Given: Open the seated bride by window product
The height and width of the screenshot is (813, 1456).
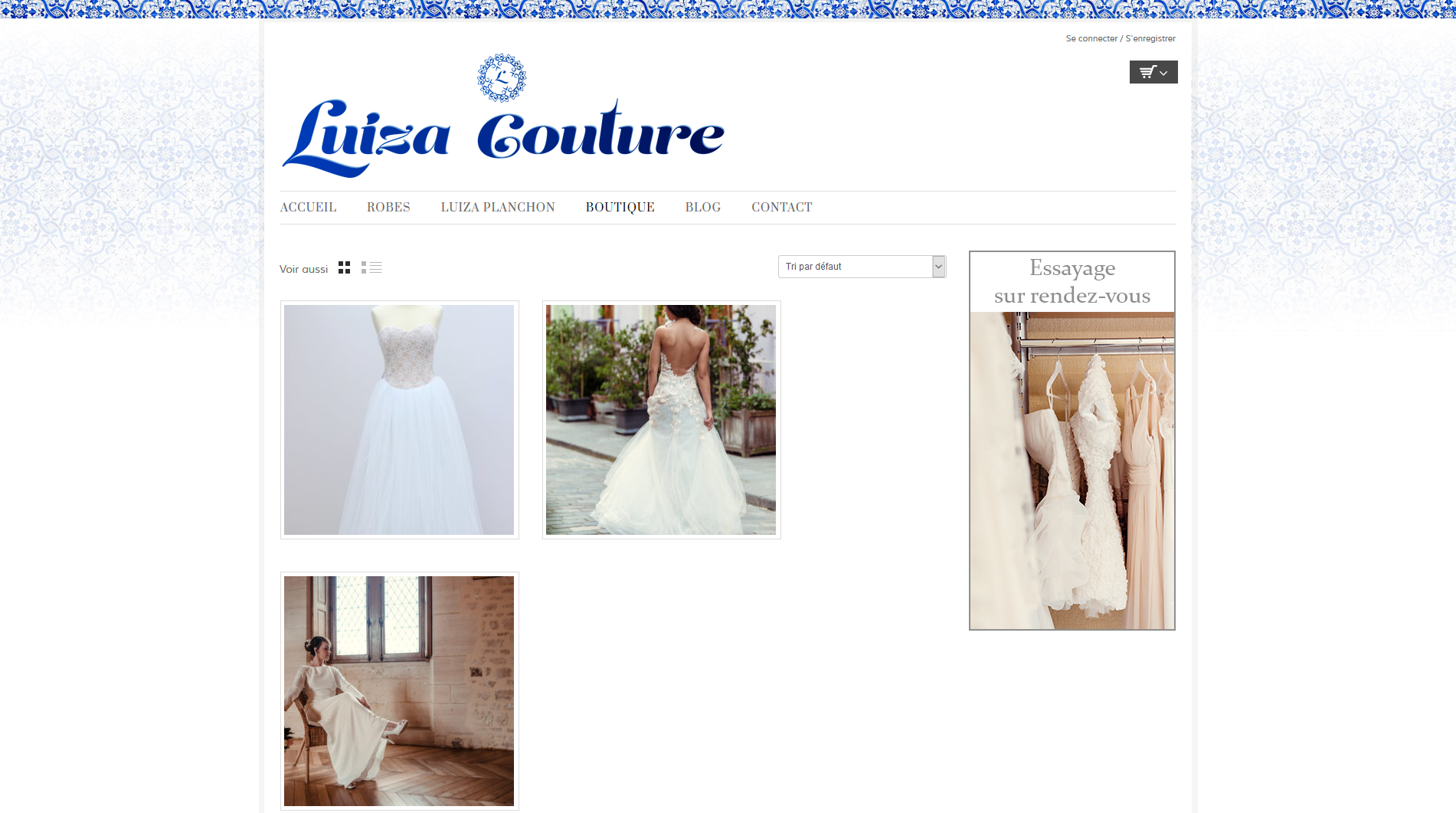Looking at the screenshot, I should tap(399, 690).
